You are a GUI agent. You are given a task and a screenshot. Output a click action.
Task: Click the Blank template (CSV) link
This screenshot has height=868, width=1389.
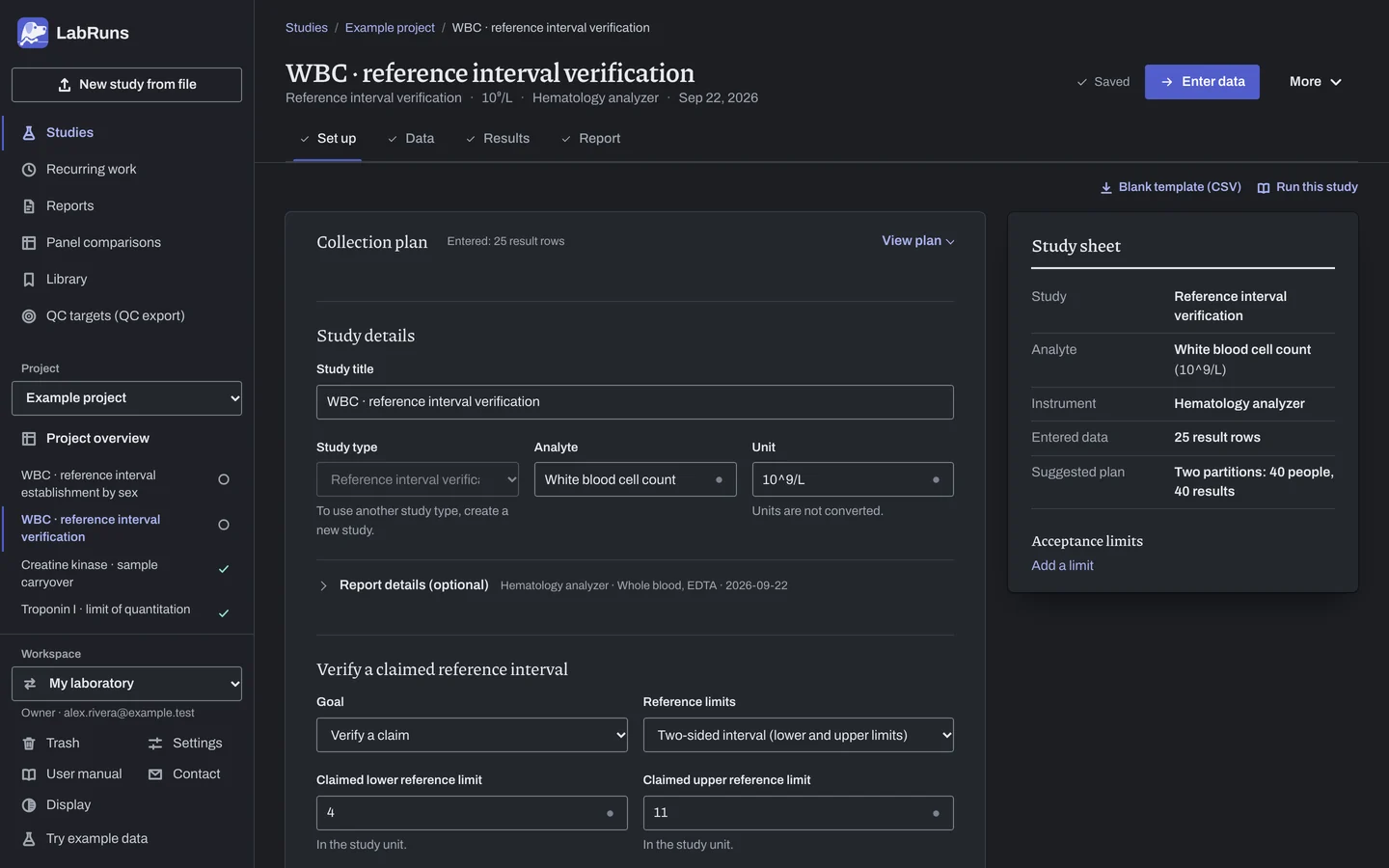[1171, 187]
